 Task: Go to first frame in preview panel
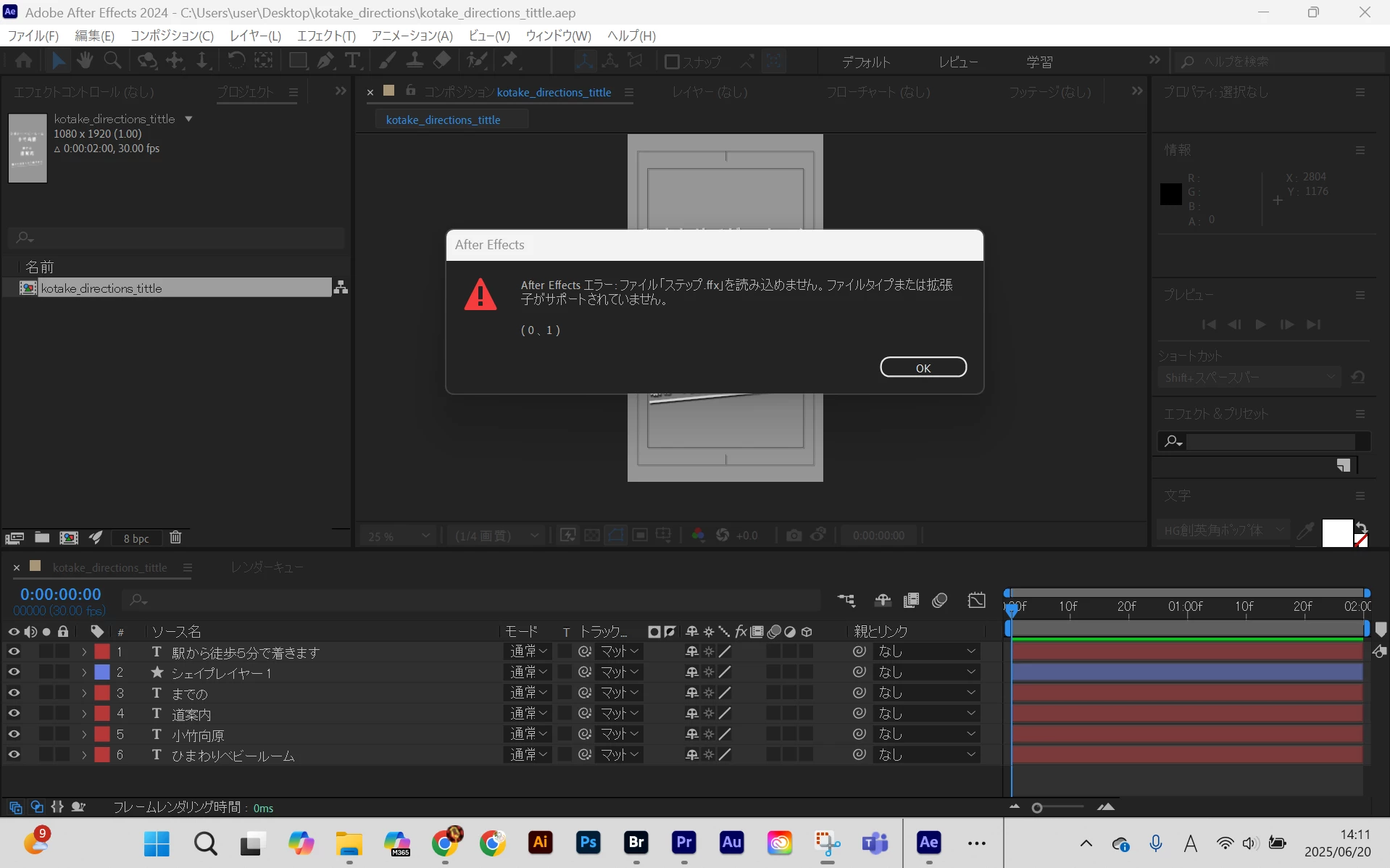point(1208,324)
